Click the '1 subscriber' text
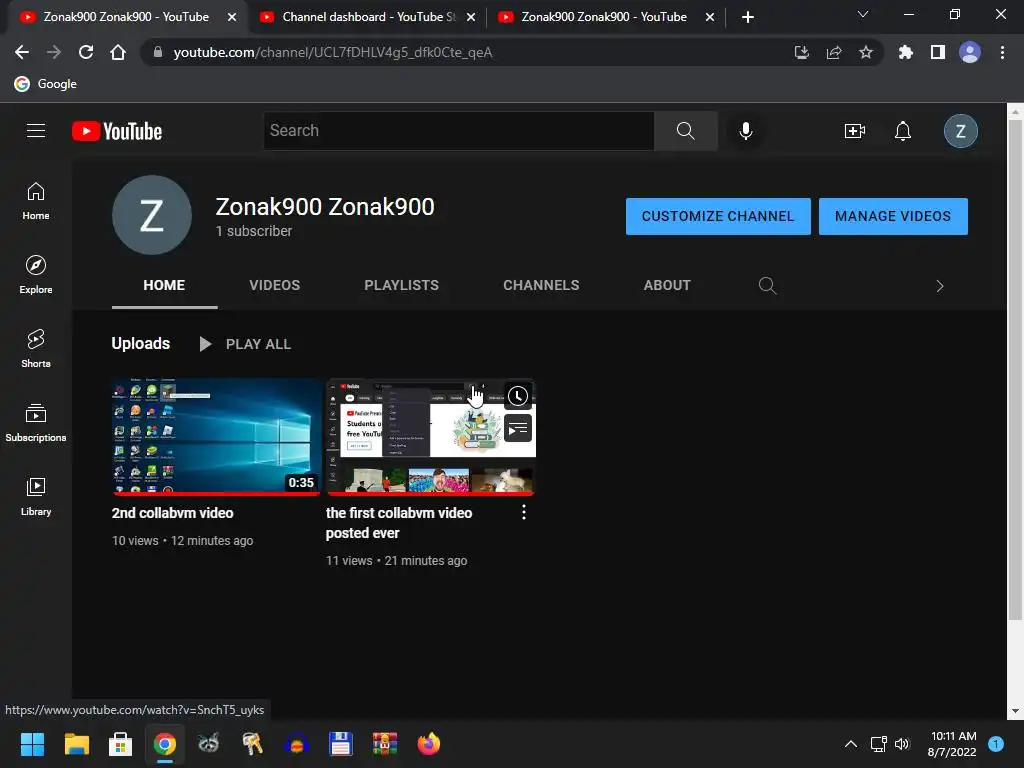The height and width of the screenshot is (768, 1024). (x=253, y=231)
